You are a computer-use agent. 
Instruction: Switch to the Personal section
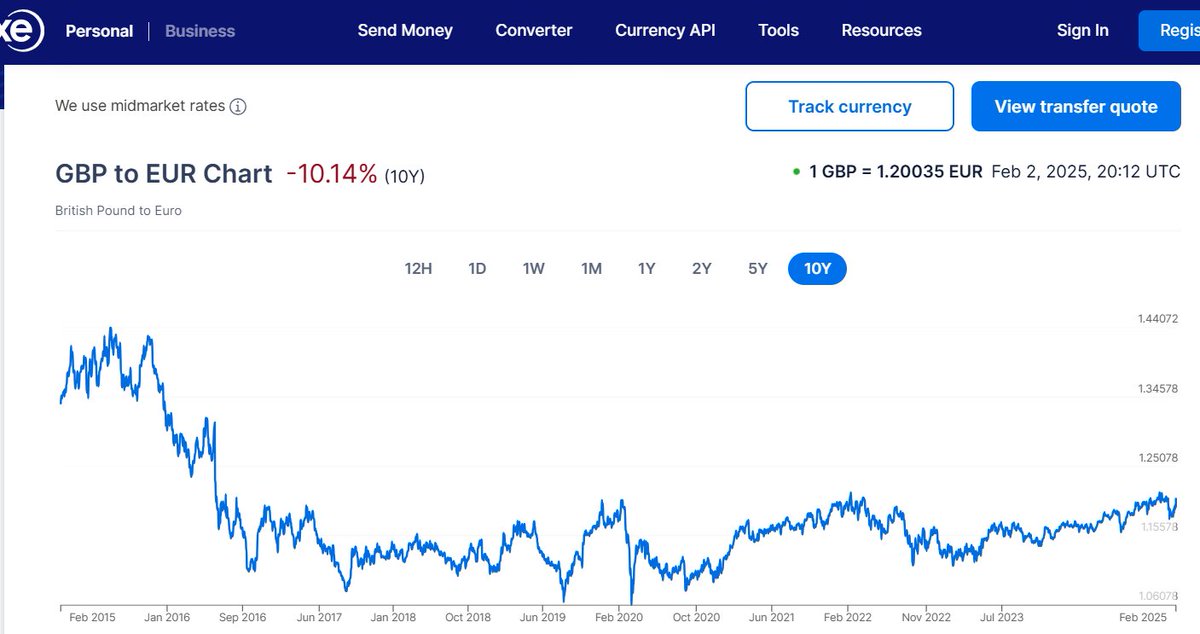(99, 31)
